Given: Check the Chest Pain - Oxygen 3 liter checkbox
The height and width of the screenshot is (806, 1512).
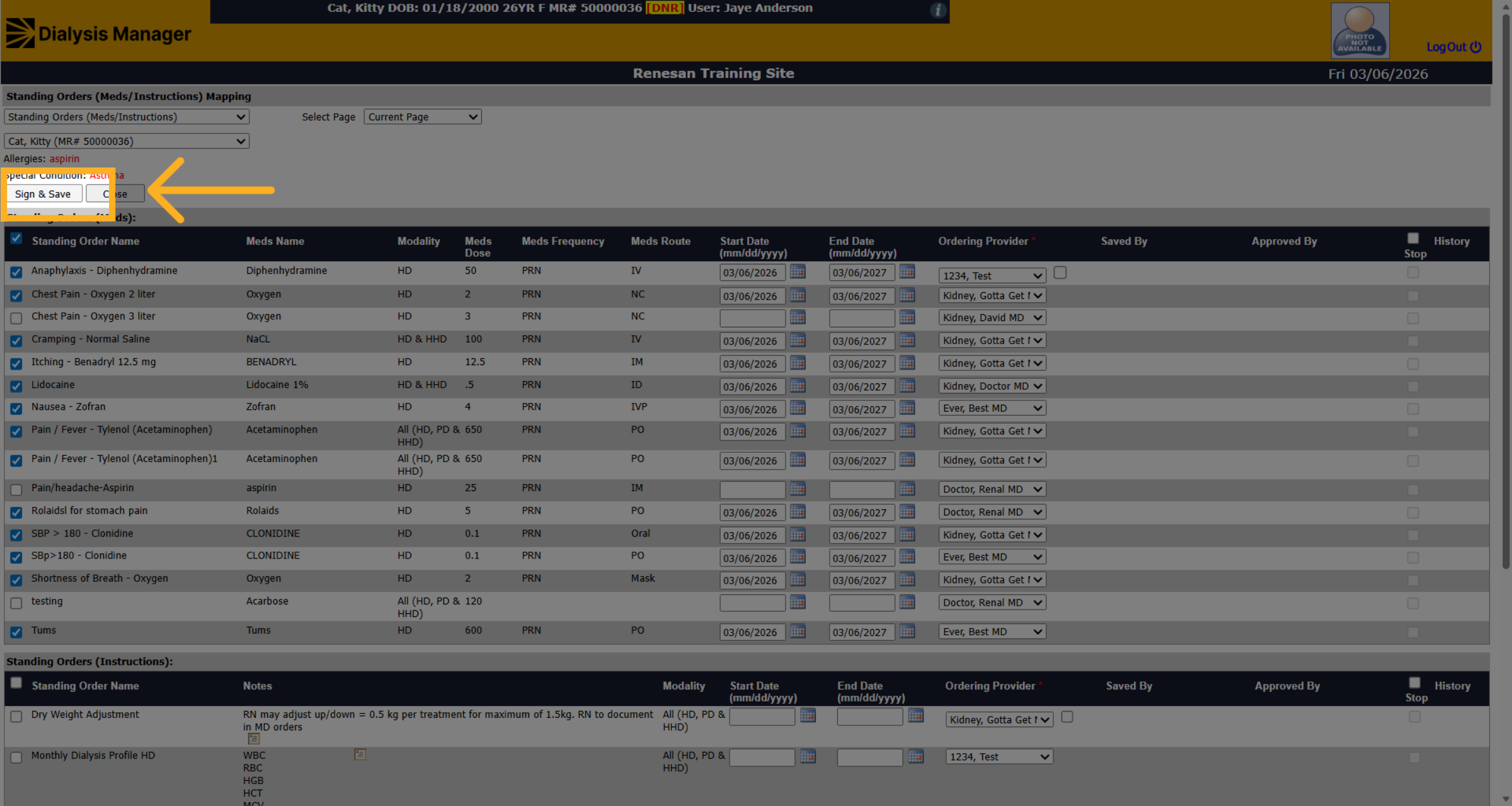Looking at the screenshot, I should pyautogui.click(x=16, y=318).
